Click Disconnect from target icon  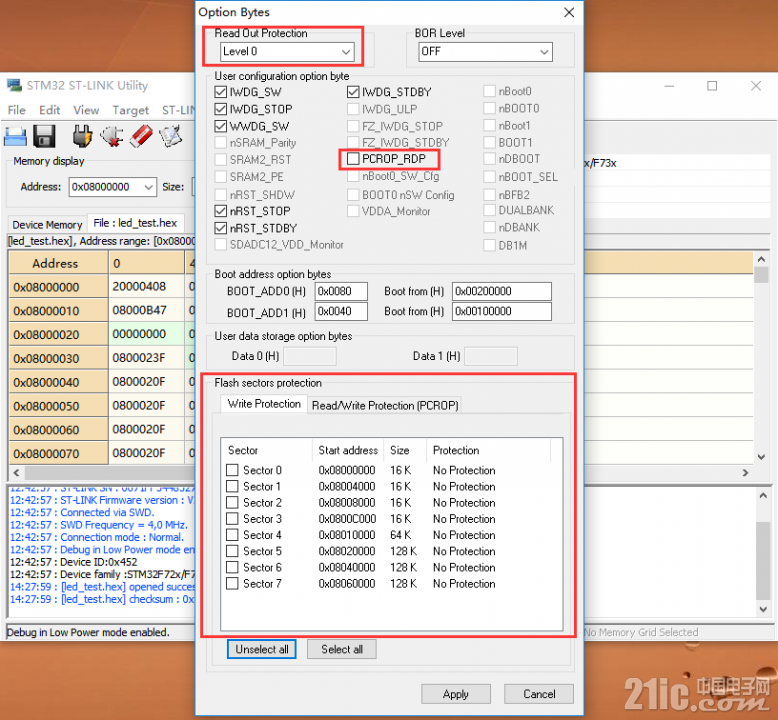(112, 136)
